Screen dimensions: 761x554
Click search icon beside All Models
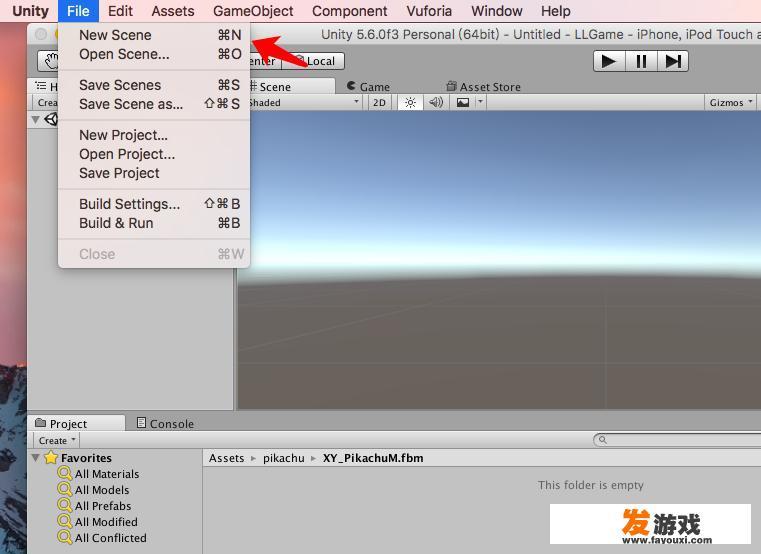tap(65, 489)
